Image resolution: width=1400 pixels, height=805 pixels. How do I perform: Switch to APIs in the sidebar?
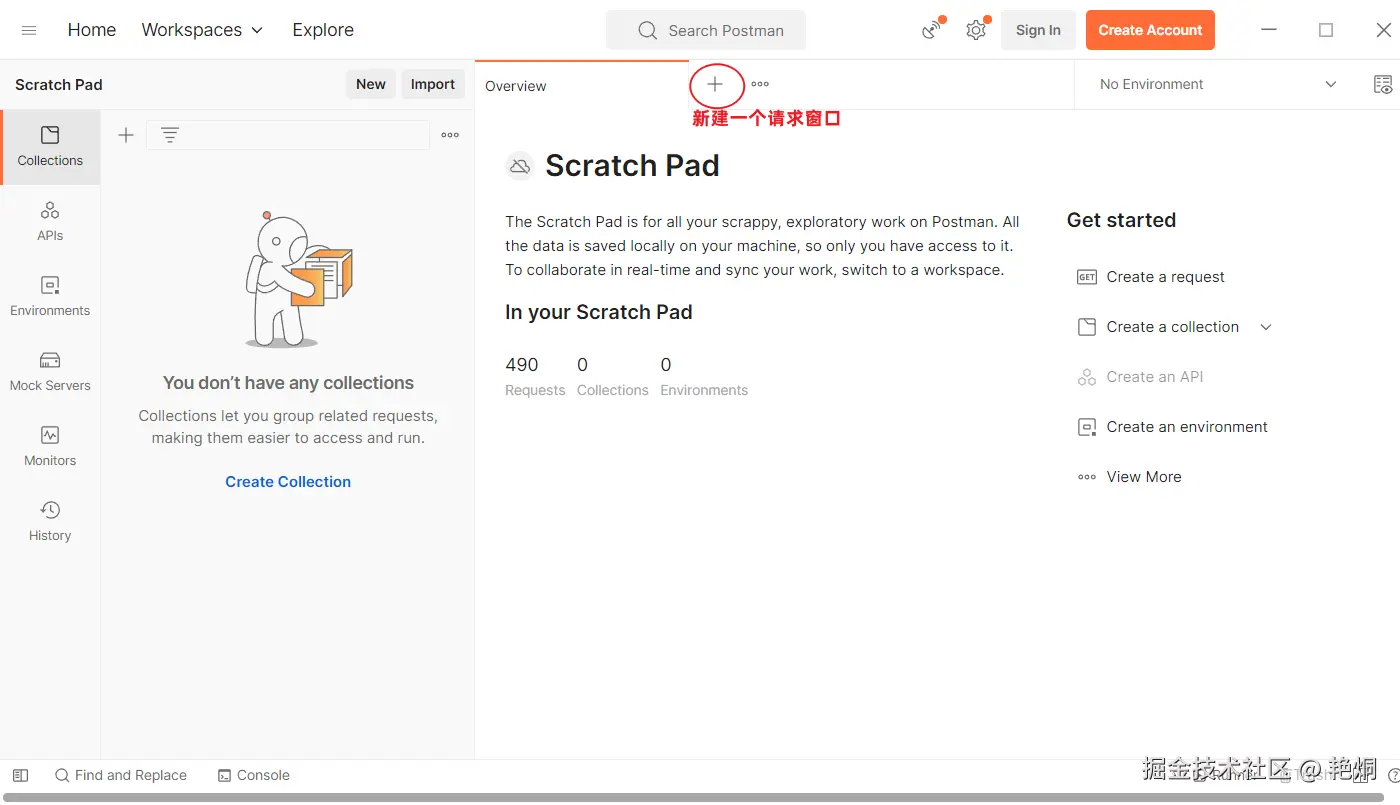50,222
